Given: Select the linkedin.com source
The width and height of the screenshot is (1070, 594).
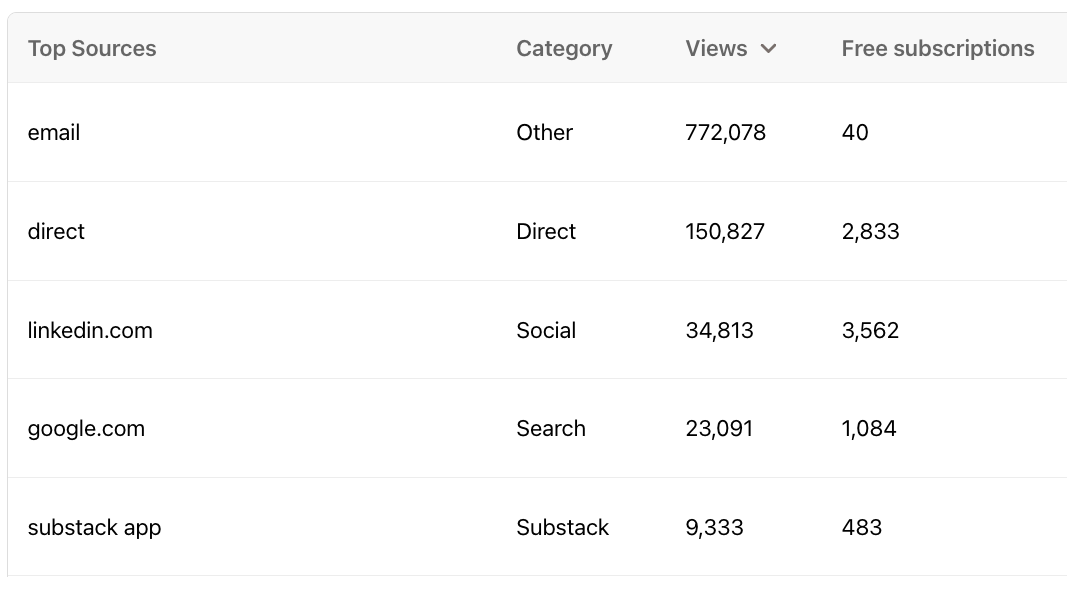Looking at the screenshot, I should [x=90, y=330].
